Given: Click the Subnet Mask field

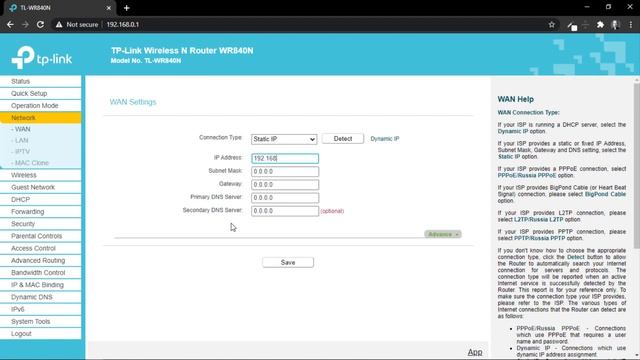Looking at the screenshot, I should click(285, 171).
